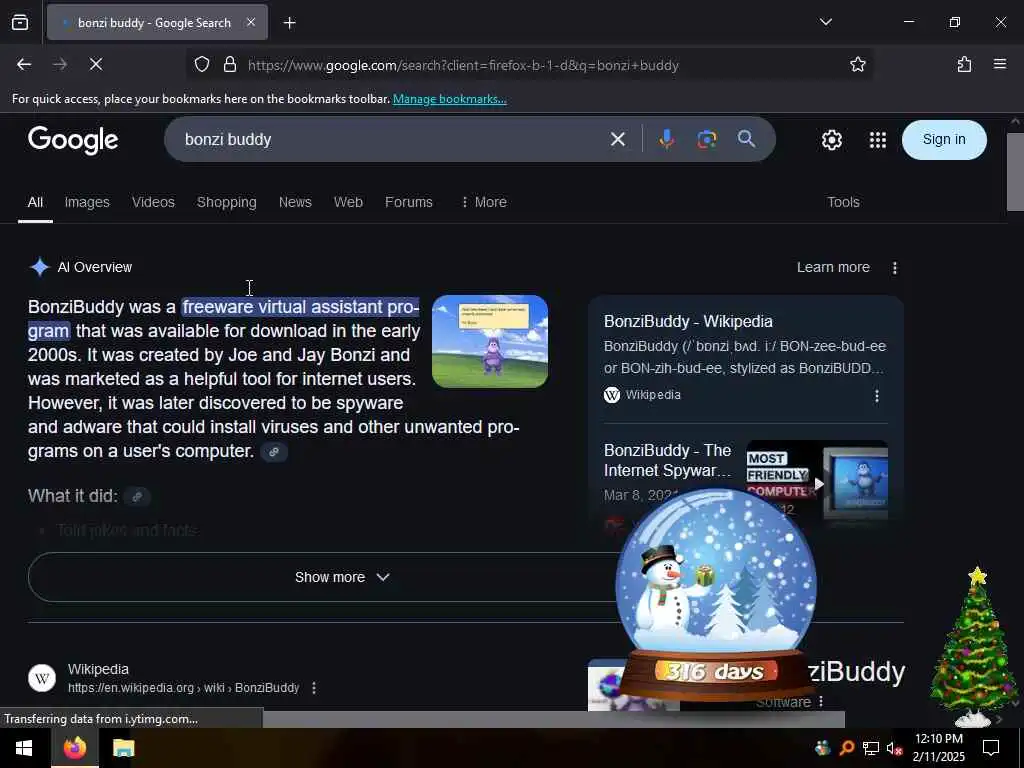Open Google quick settings gear
1024x768 pixels.
point(831,140)
